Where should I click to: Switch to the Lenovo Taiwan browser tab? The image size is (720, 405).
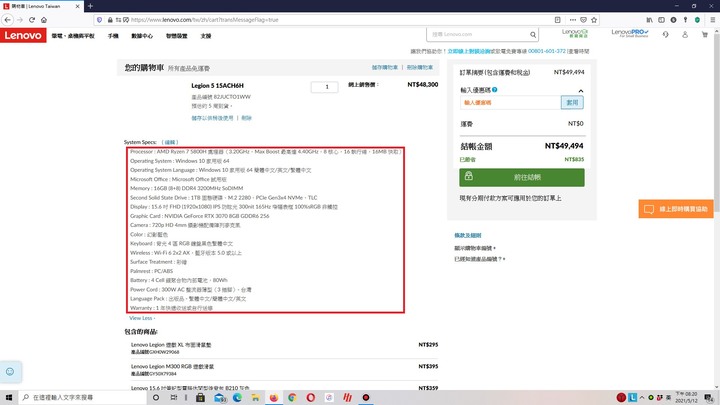pyautogui.click(x=41, y=6)
